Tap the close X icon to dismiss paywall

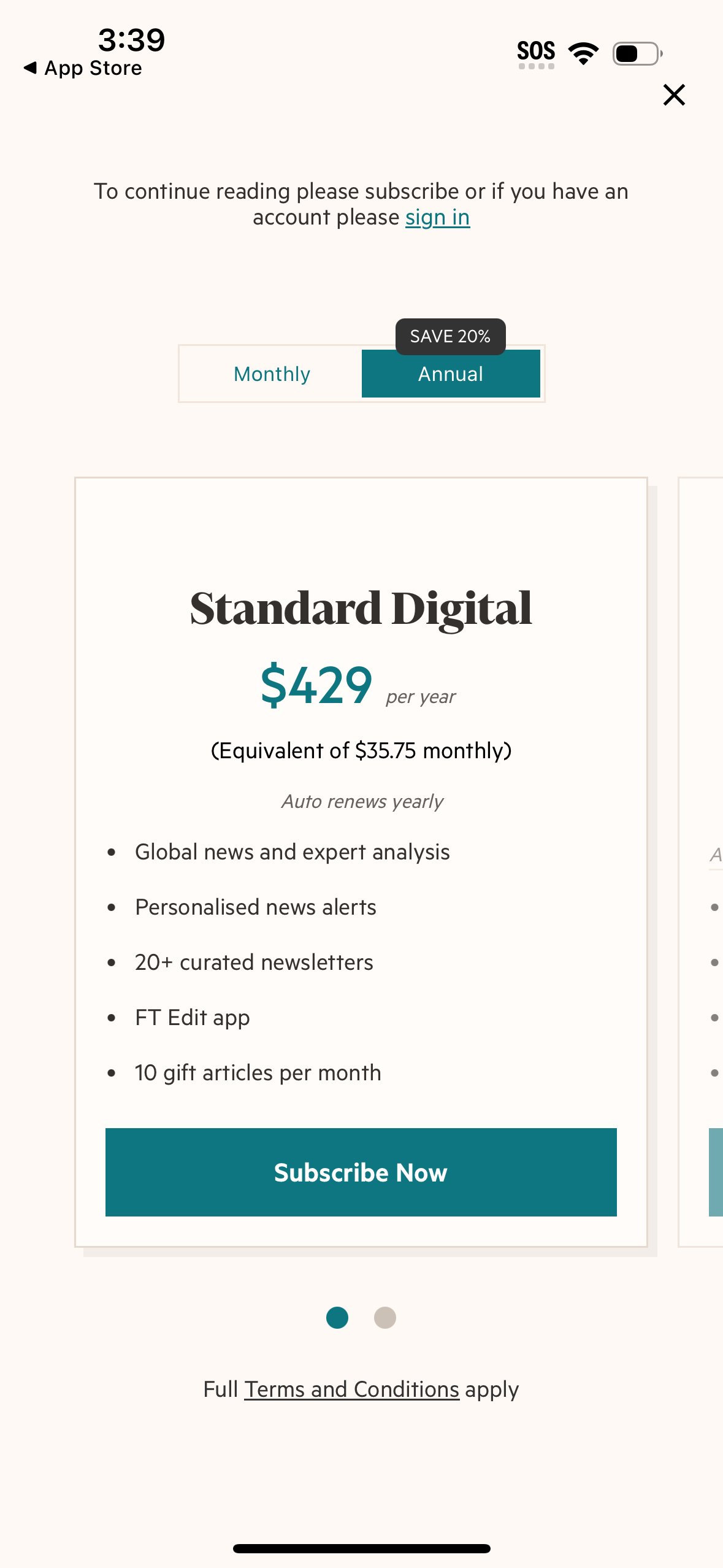673,94
